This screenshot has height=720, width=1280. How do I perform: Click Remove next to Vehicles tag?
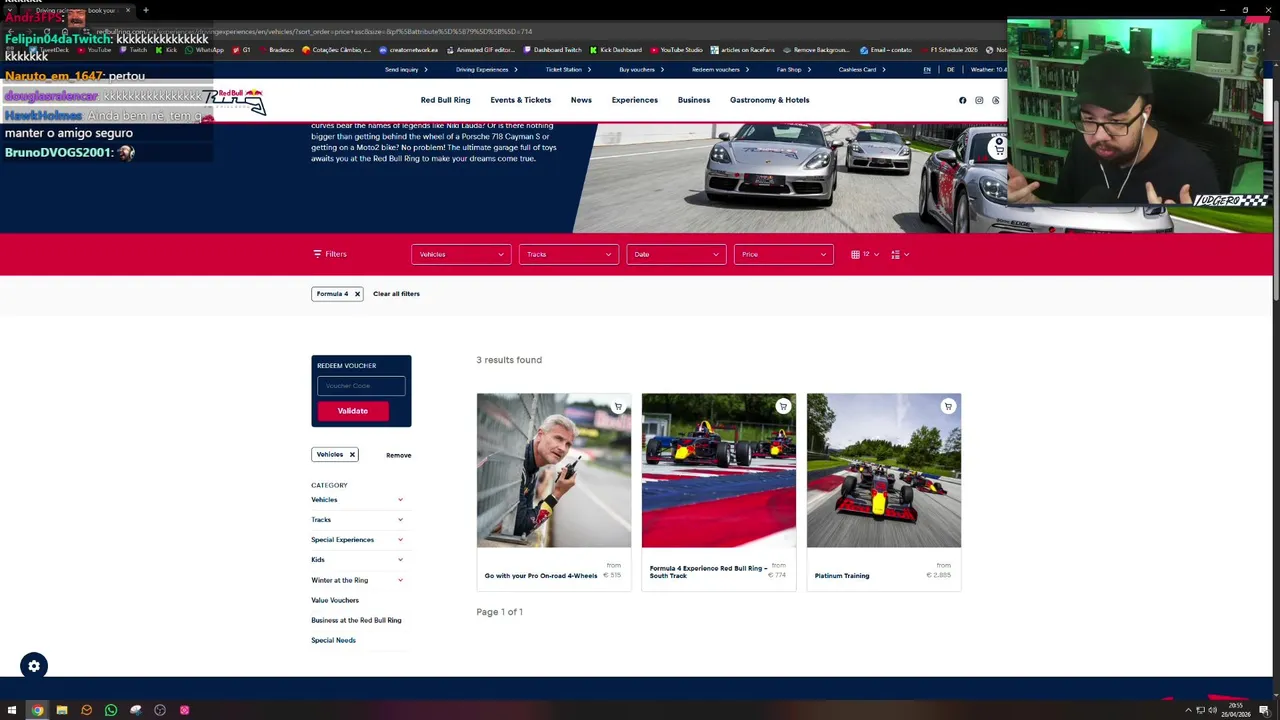(398, 455)
